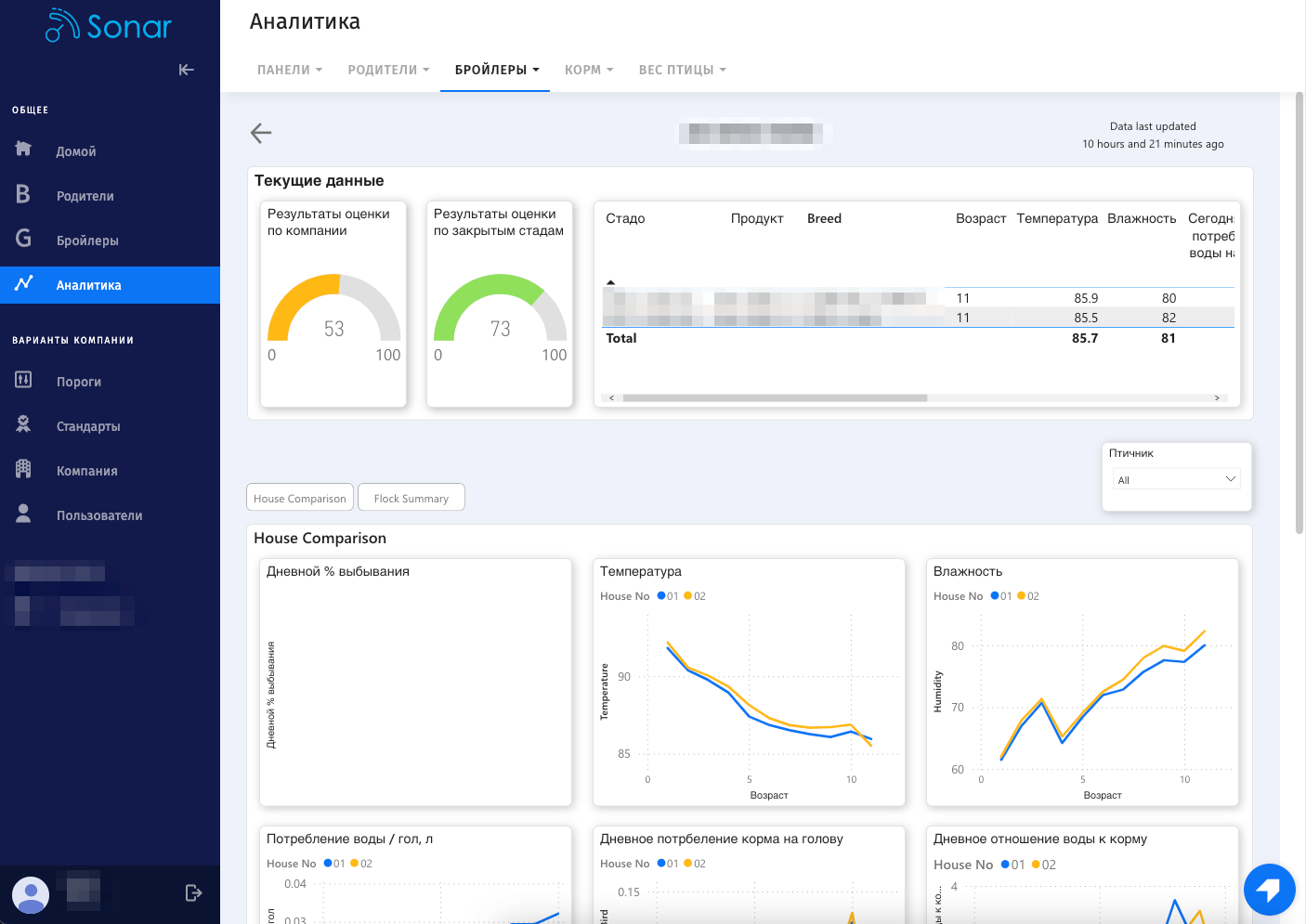Click the Влажность line chart
The height and width of the screenshot is (924, 1306).
pyautogui.click(x=1082, y=683)
